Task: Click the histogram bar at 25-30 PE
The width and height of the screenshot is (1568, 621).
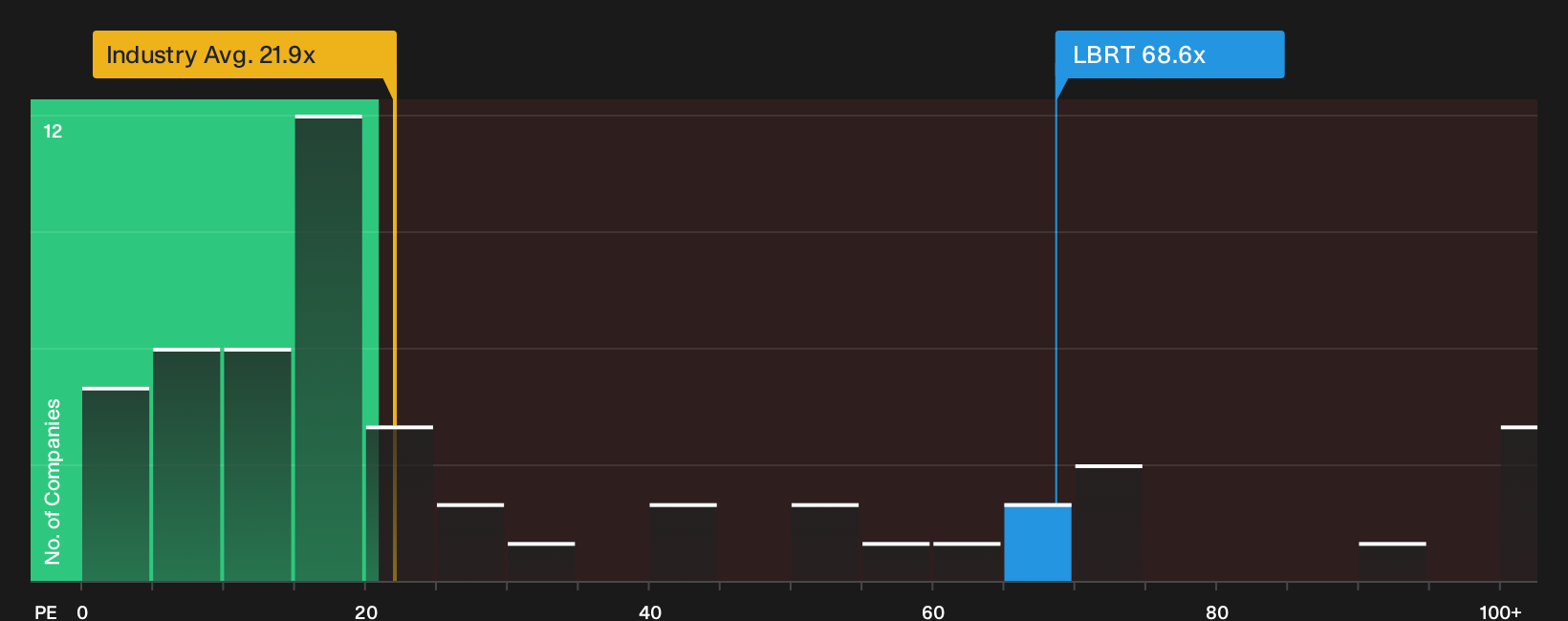Action: pos(470,543)
